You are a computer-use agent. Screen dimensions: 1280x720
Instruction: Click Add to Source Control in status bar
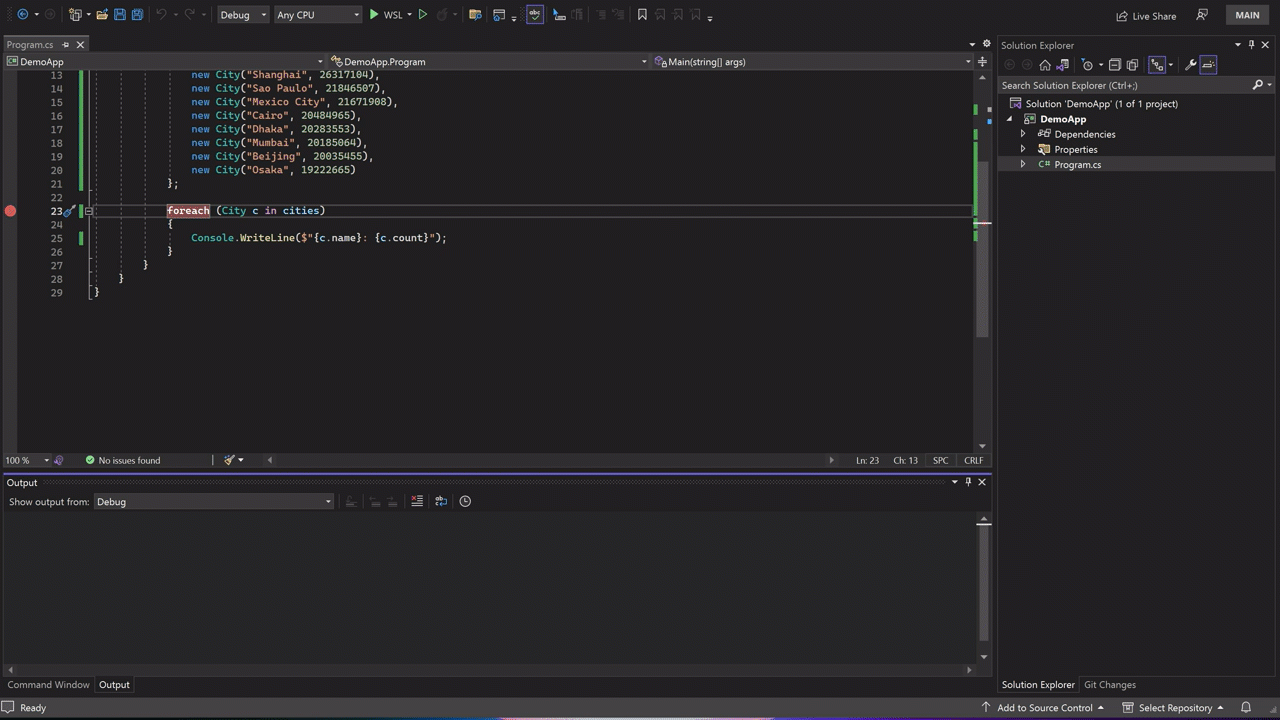(x=1043, y=707)
